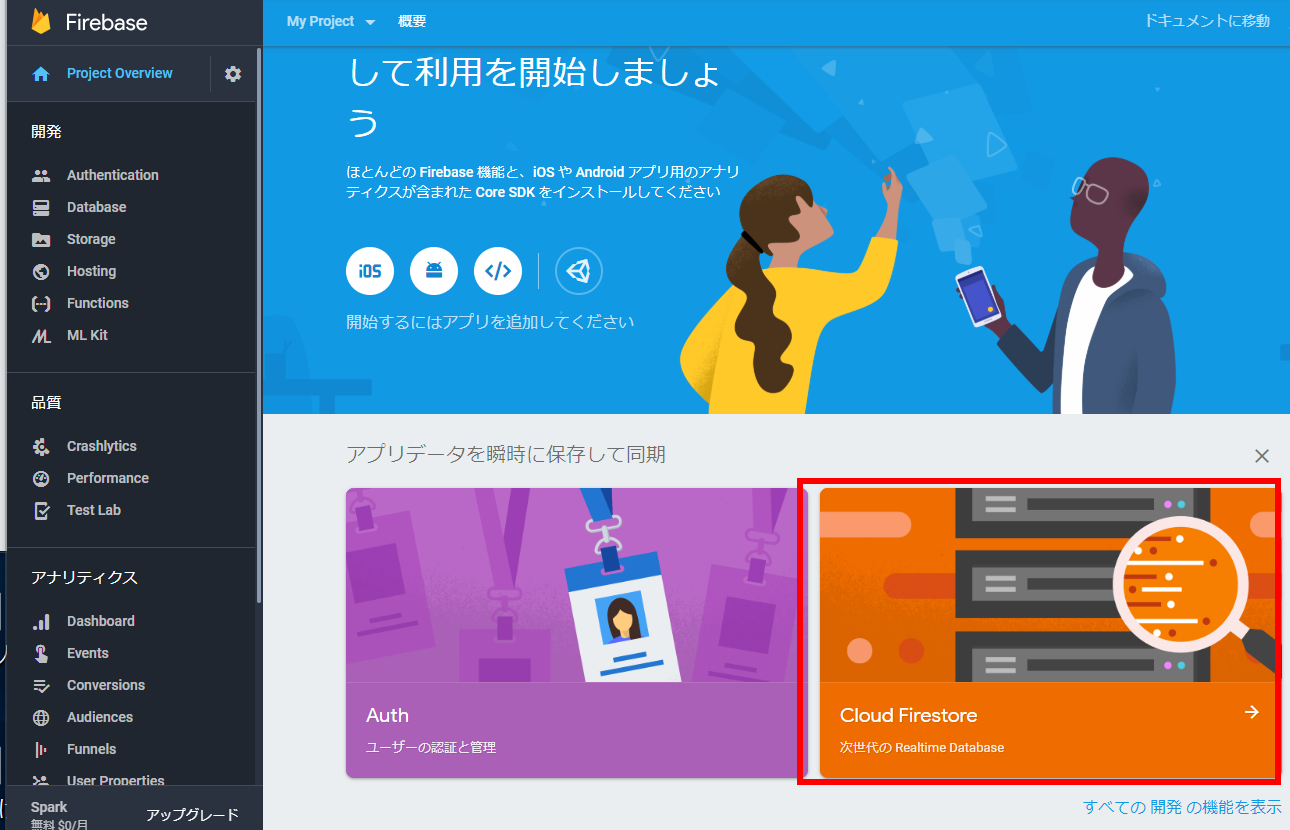Click the Database icon in sidebar
The image size is (1290, 830).
(41, 207)
